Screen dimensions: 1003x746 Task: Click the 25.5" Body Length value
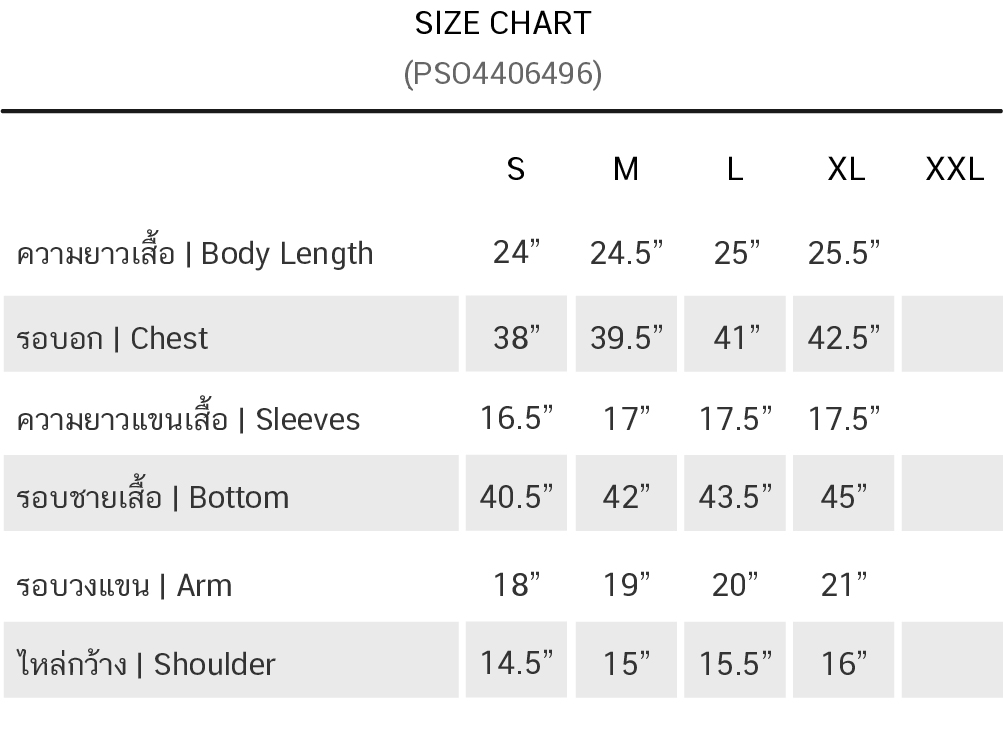point(844,253)
